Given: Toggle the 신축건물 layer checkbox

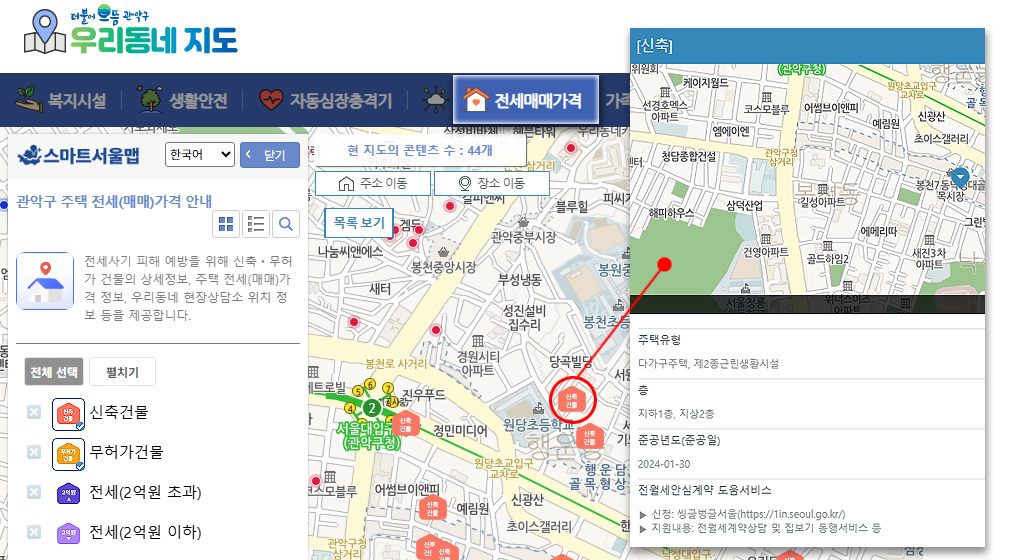Looking at the screenshot, I should pos(34,412).
